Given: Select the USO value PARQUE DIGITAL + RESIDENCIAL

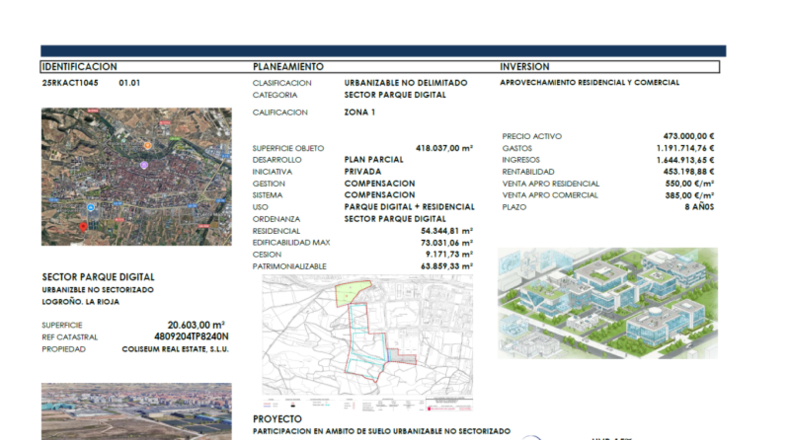Looking at the screenshot, I should (410, 207).
